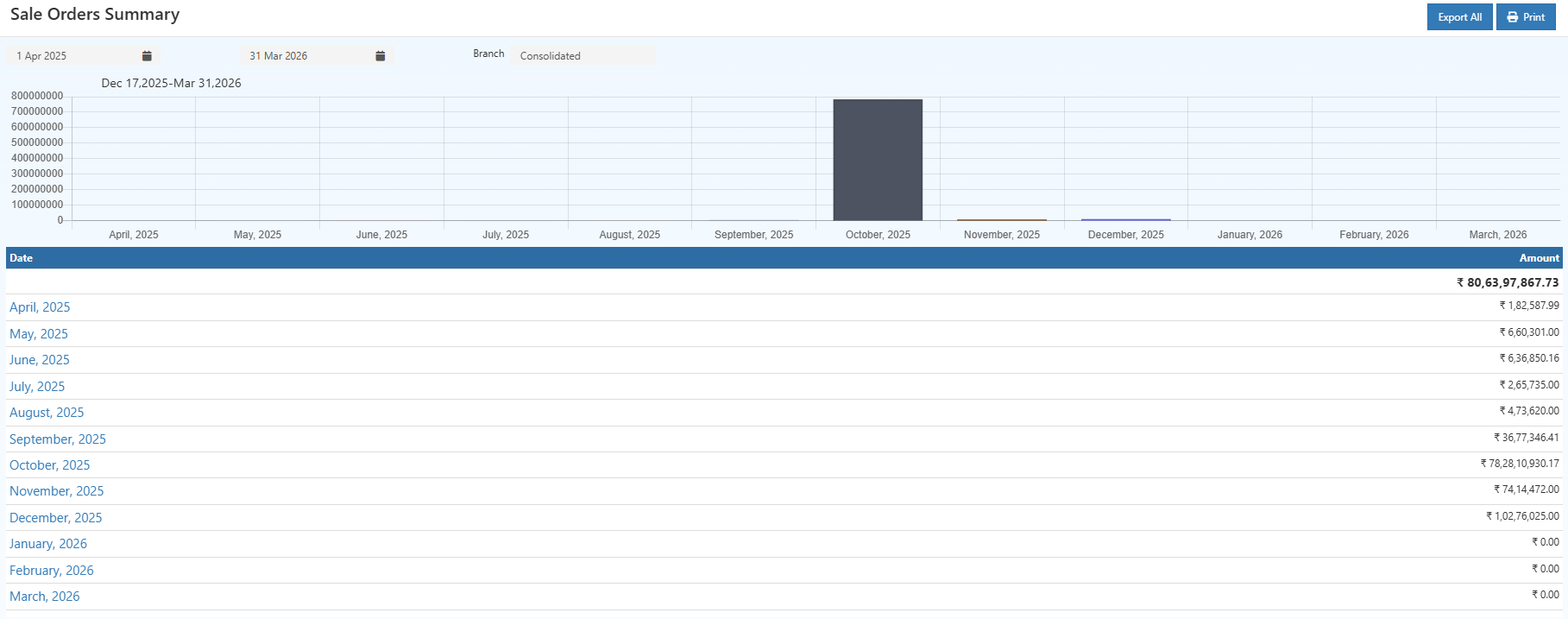Select amount ₹ 78,28,10,930.17
This screenshot has height=619, width=1568.
pyautogui.click(x=1521, y=464)
